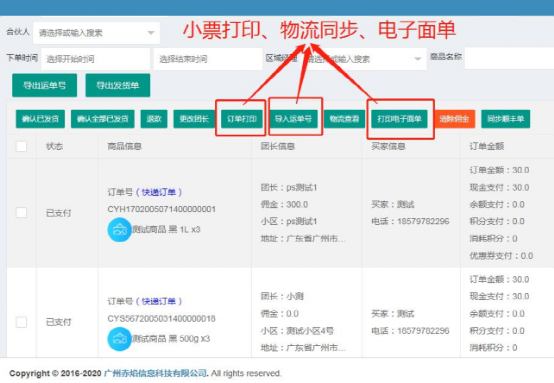Click the 退款 refund button
Screen dimensions: 554x383
(x=154, y=119)
